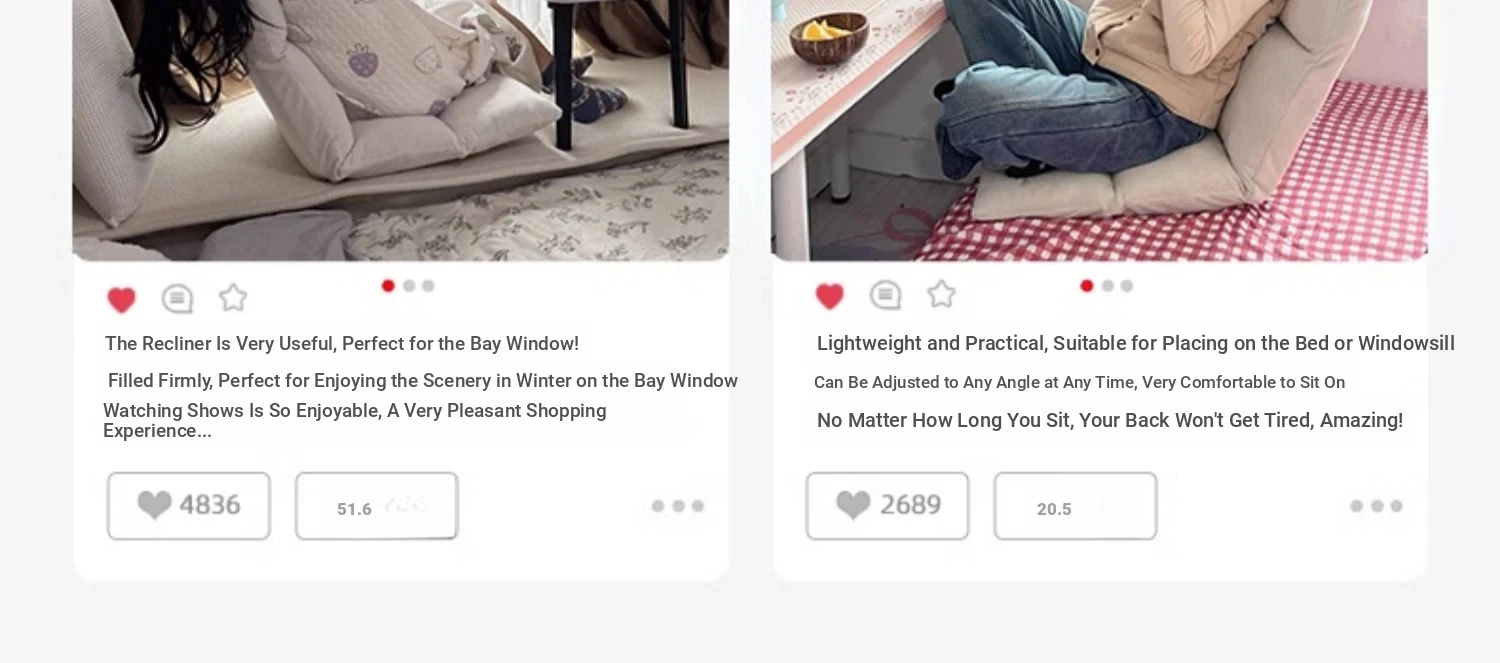Click the 51.6 button on the left card
The width and height of the screenshot is (1500, 663).
377,506
